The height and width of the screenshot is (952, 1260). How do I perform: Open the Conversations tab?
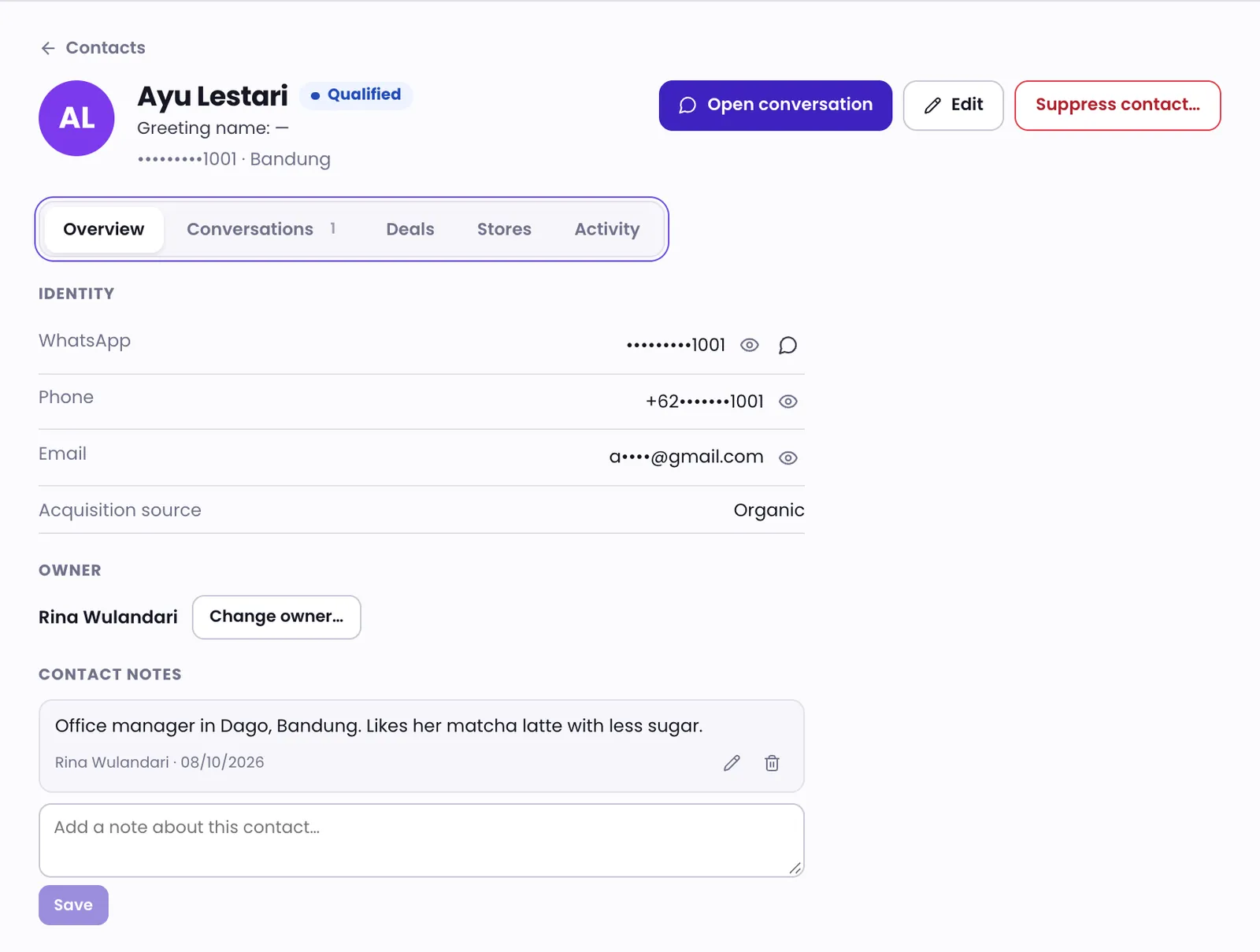pyautogui.click(x=261, y=229)
